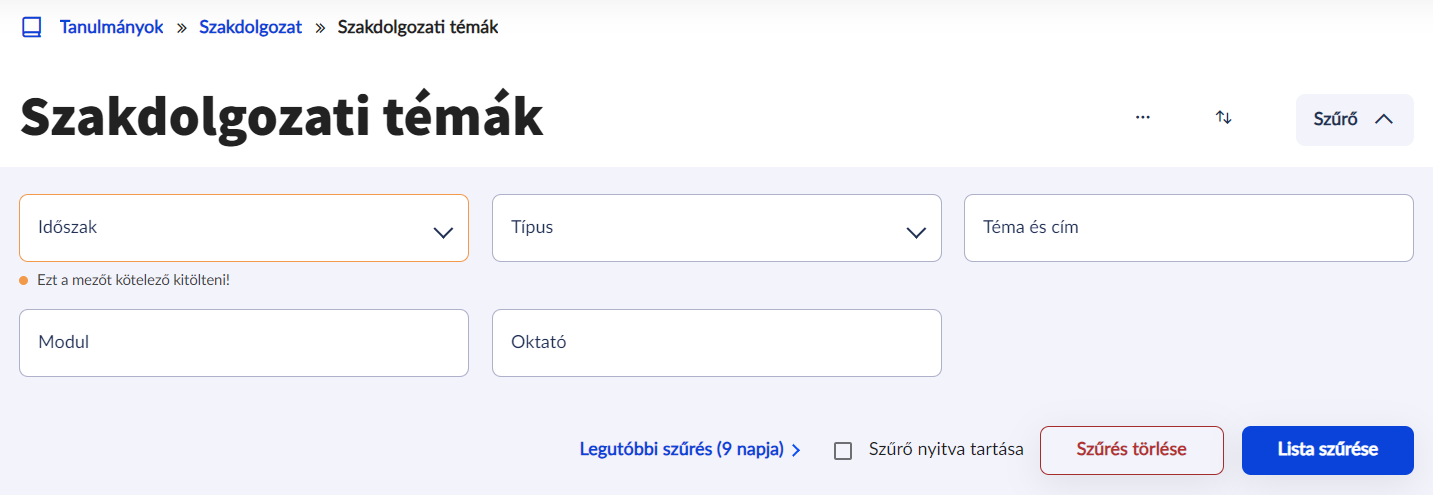Click the chevron-up icon beside Szűrő
Screen dimensions: 1433x495
1384,120
